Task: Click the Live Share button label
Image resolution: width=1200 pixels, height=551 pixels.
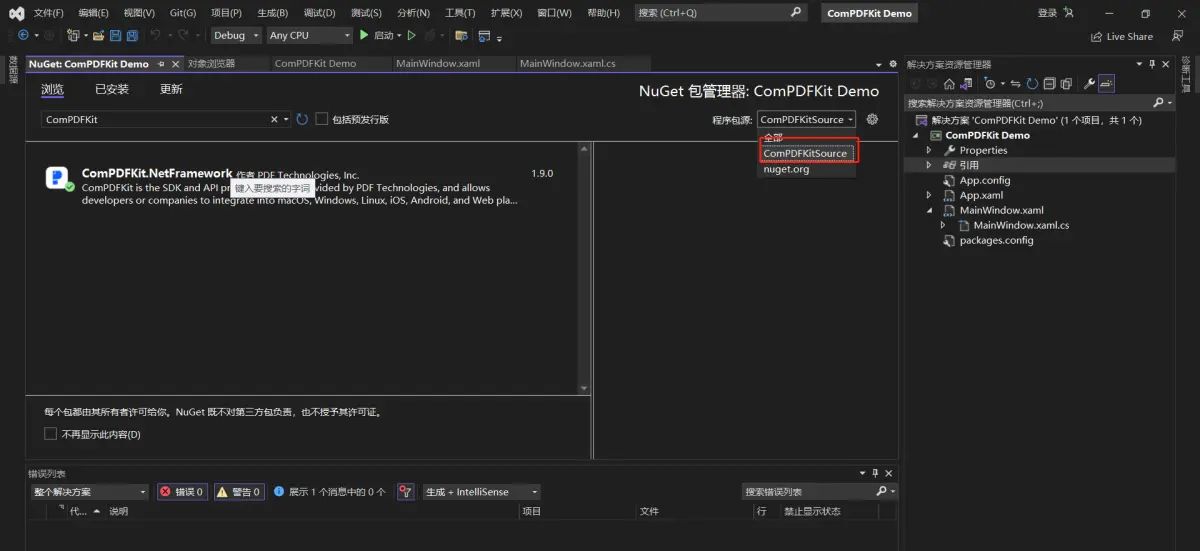Action: point(1129,36)
